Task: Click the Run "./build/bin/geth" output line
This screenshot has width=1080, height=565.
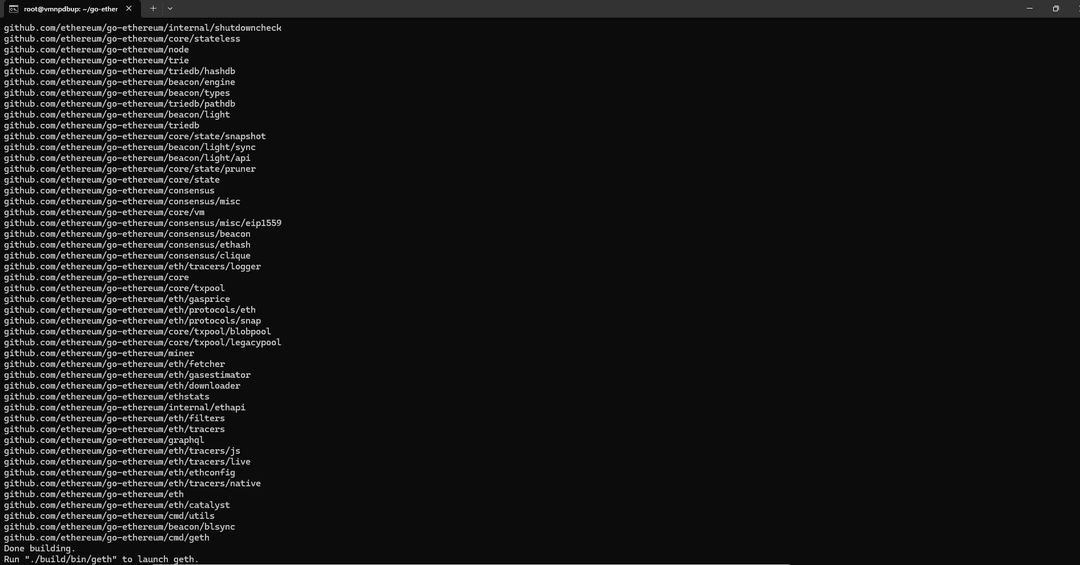Action: (100, 559)
